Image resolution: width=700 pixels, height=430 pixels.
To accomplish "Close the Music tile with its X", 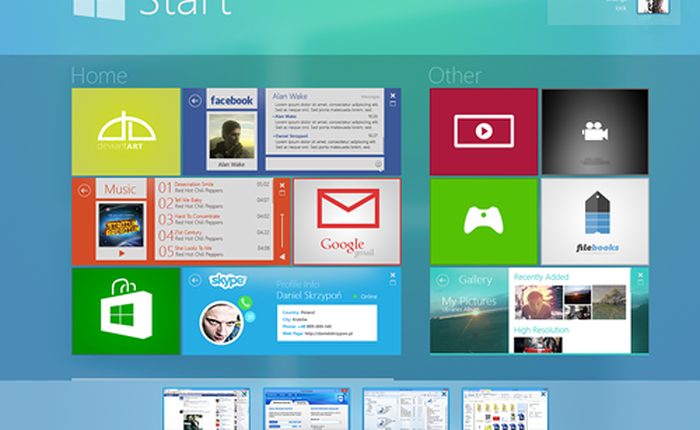I will click(x=282, y=185).
